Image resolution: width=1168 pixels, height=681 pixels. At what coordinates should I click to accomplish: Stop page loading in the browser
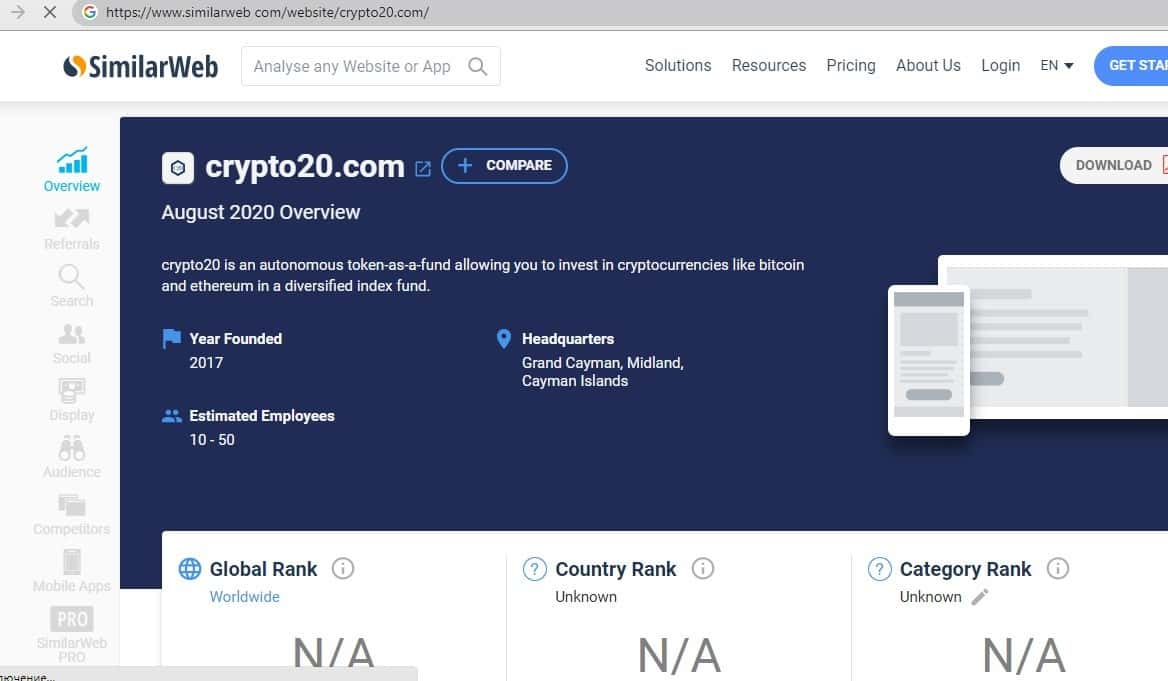tap(50, 13)
